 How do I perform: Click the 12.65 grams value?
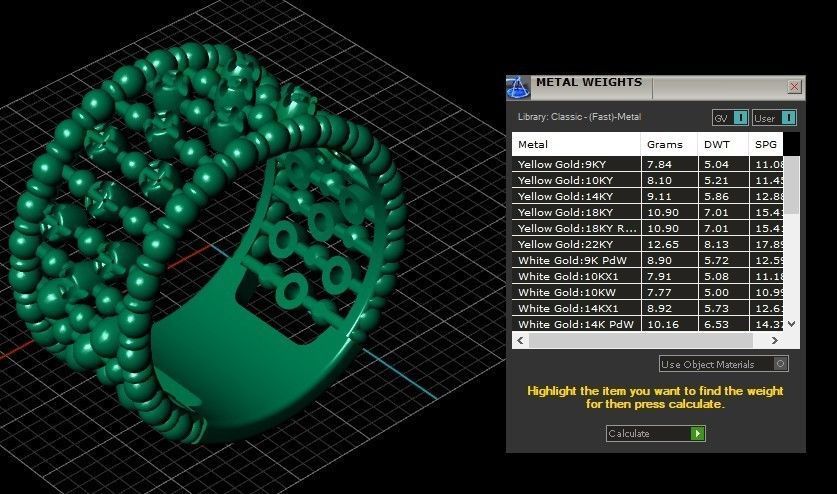pos(662,244)
